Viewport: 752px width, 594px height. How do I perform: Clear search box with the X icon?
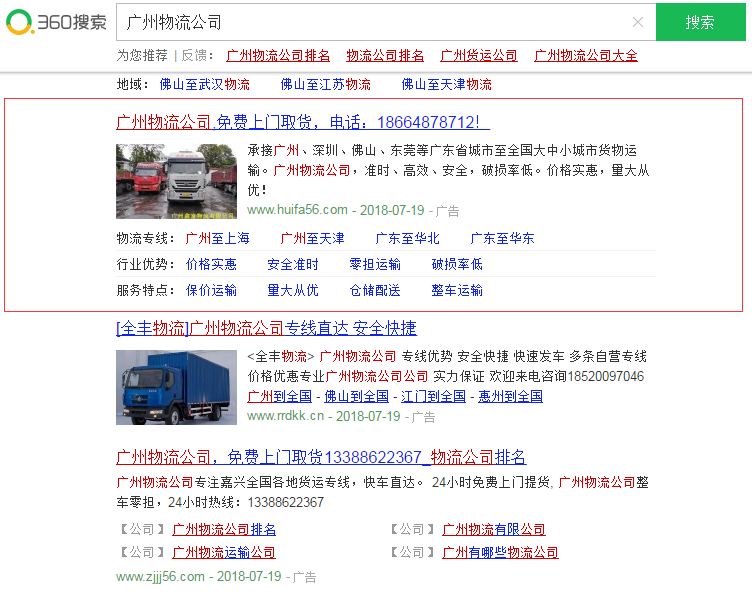638,22
